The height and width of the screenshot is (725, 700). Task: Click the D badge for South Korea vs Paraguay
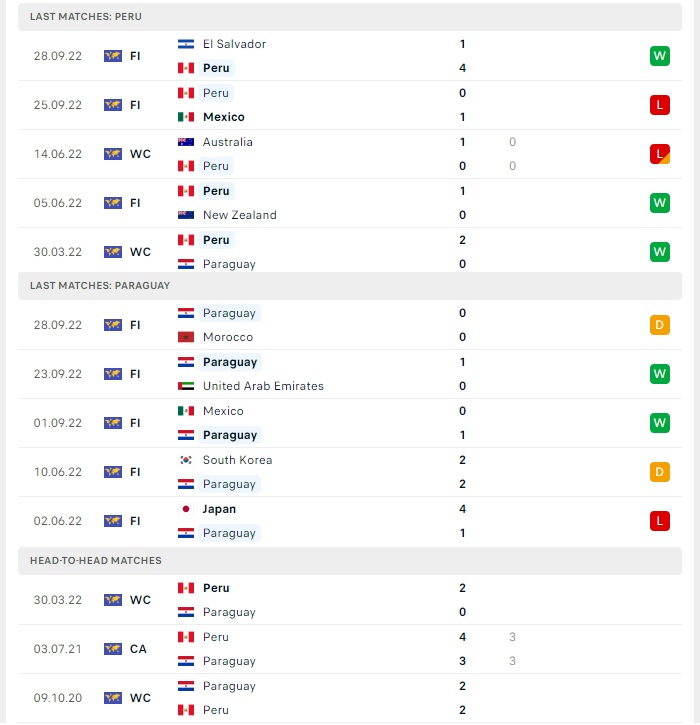pos(659,472)
